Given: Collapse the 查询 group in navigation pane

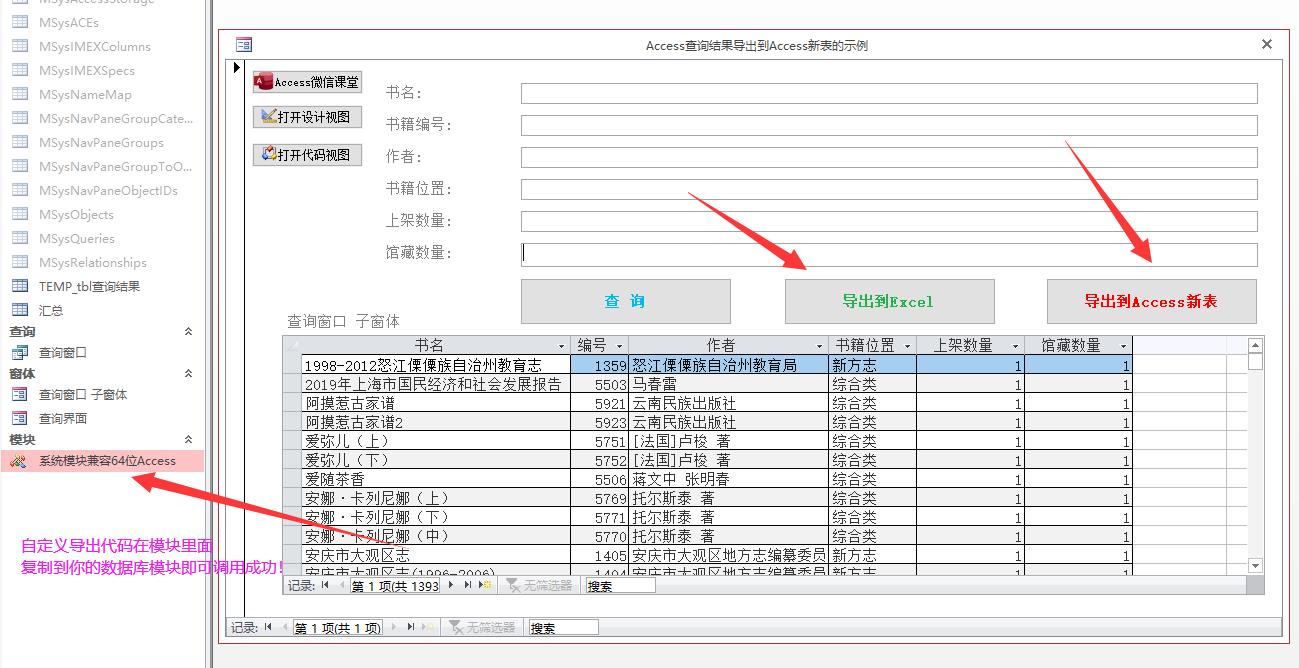Looking at the screenshot, I should [188, 332].
